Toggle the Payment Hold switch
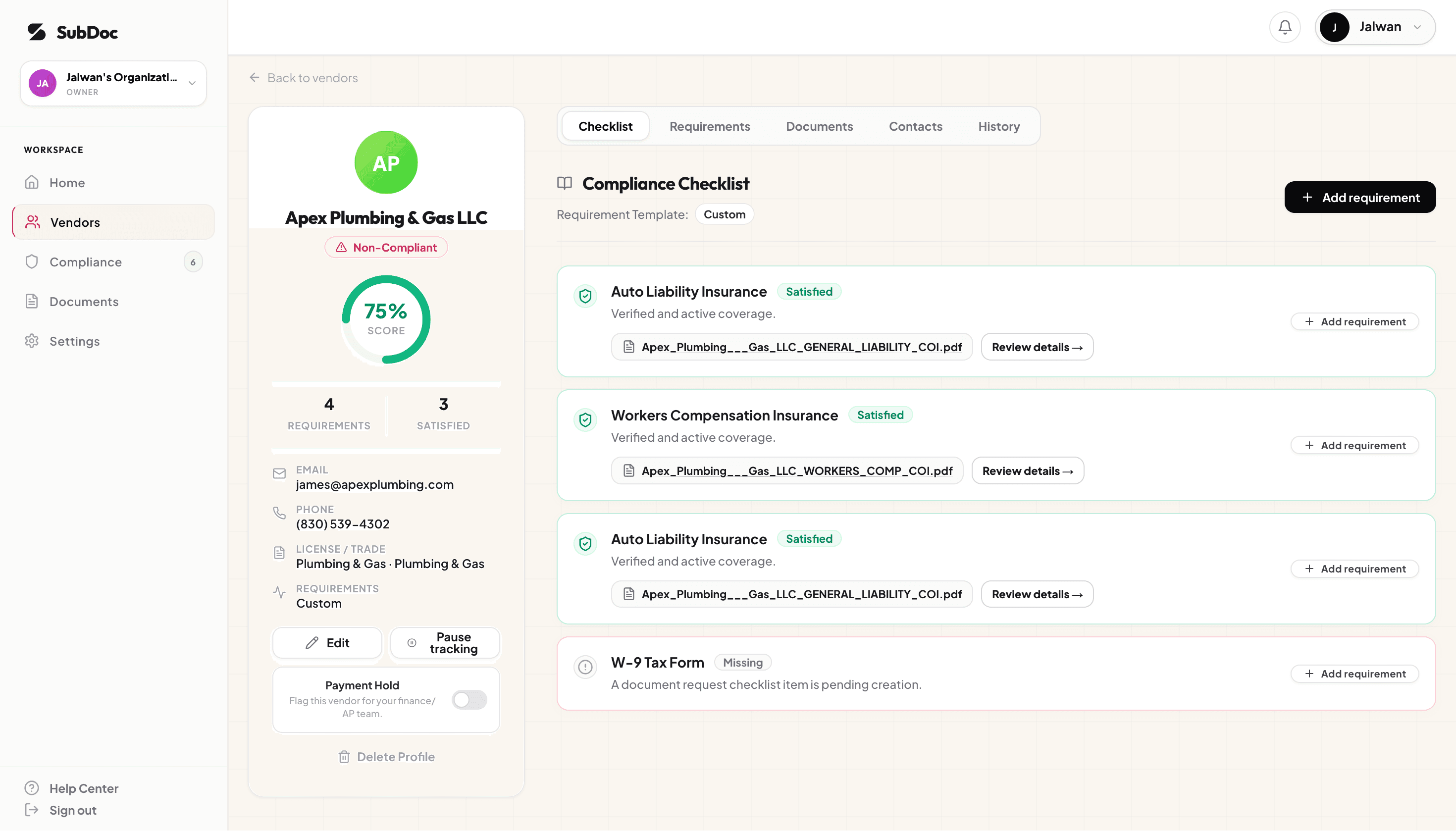 [x=469, y=700]
